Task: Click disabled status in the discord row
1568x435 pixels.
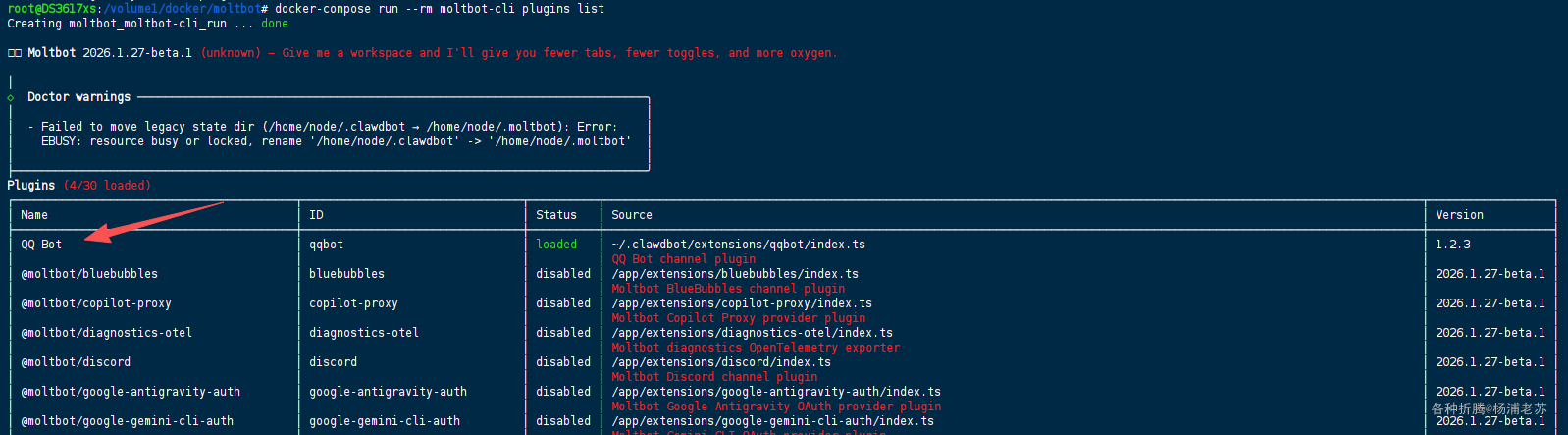Action: coord(563,362)
